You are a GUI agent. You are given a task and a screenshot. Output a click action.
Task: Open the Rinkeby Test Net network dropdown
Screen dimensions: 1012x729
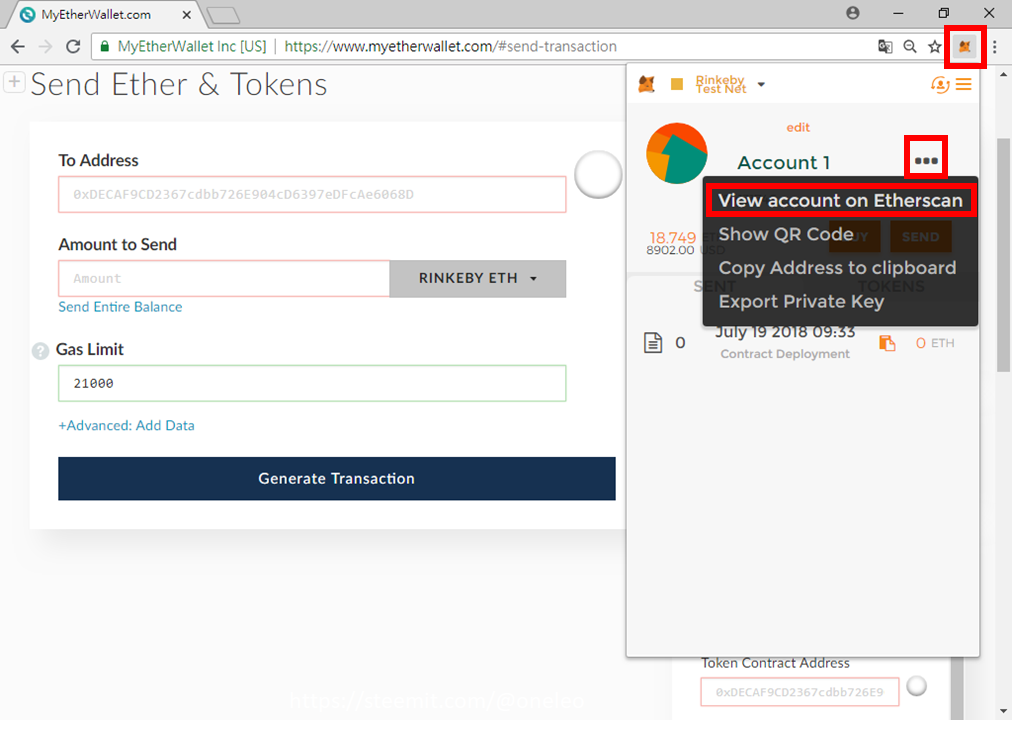(x=730, y=85)
